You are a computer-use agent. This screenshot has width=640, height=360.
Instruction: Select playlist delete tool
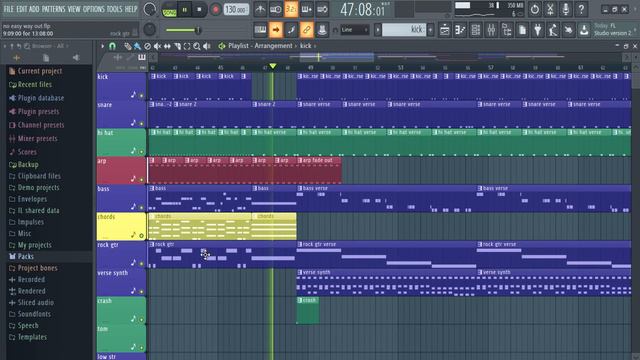(147, 46)
